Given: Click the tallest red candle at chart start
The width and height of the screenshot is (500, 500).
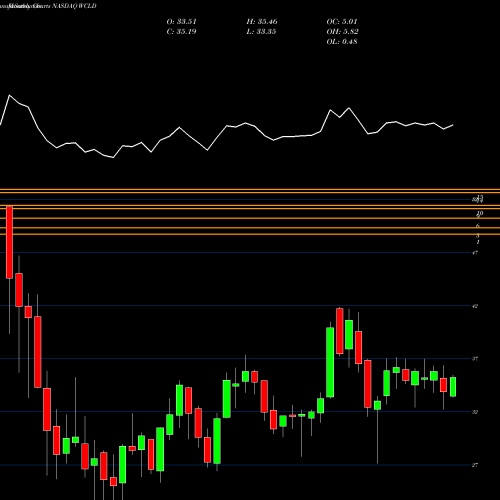Looking at the screenshot, I should click(10, 243).
